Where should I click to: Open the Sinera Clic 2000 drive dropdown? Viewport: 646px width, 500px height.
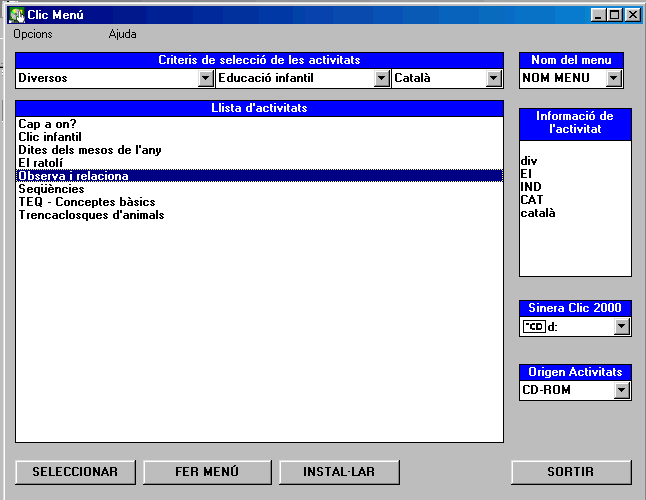tap(621, 326)
